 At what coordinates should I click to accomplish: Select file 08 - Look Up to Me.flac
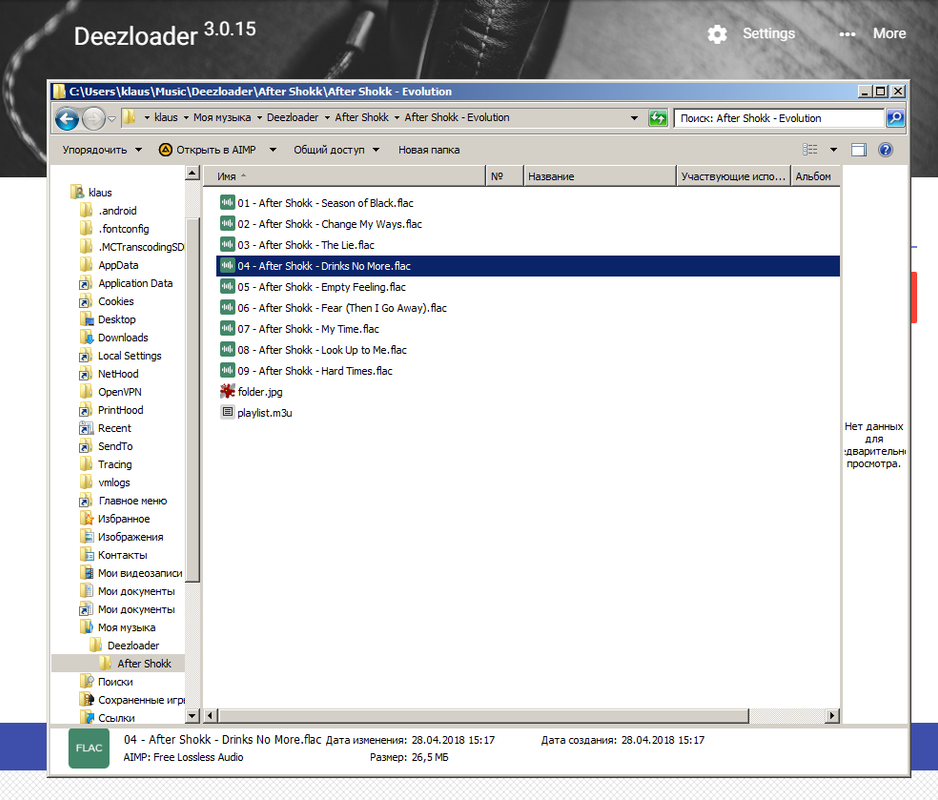[322, 349]
